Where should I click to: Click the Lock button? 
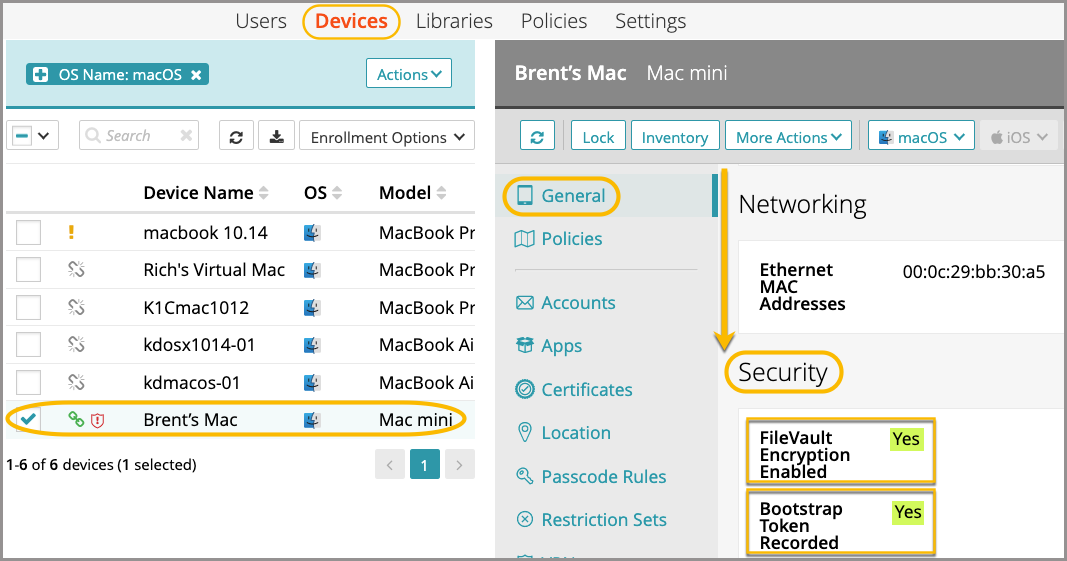pyautogui.click(x=598, y=137)
